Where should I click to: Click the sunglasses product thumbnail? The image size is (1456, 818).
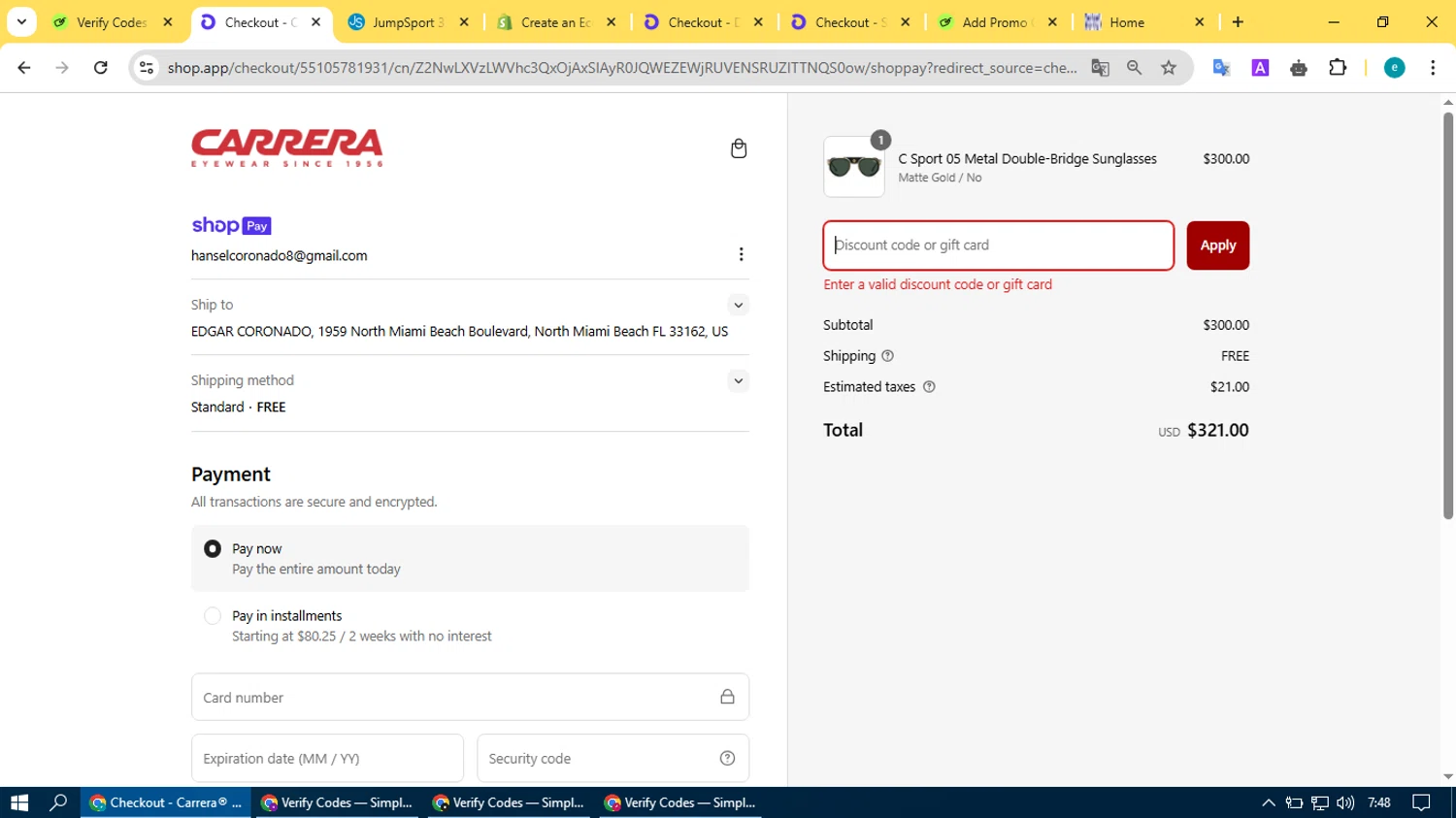tap(854, 167)
